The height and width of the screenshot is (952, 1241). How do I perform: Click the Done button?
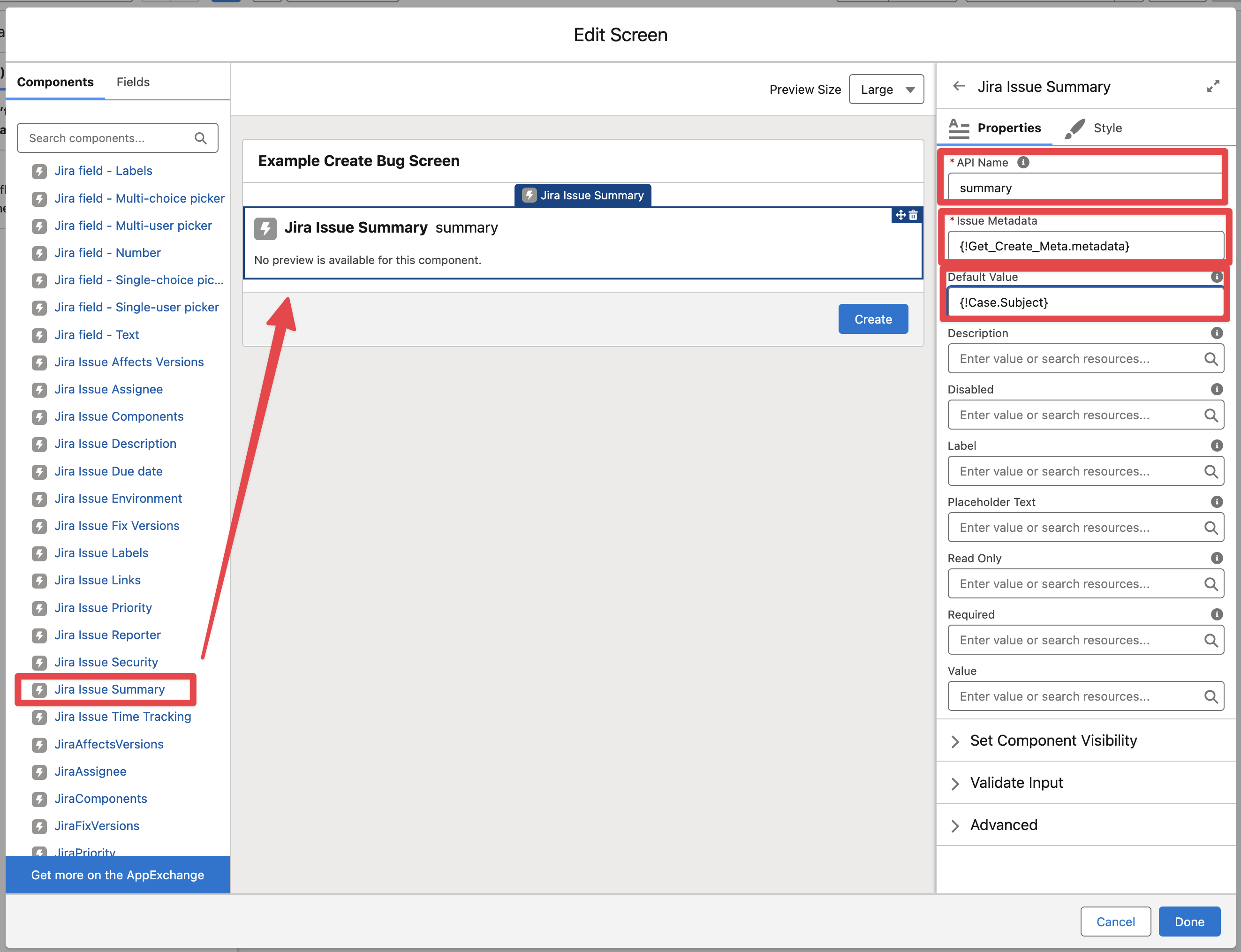[1189, 922]
